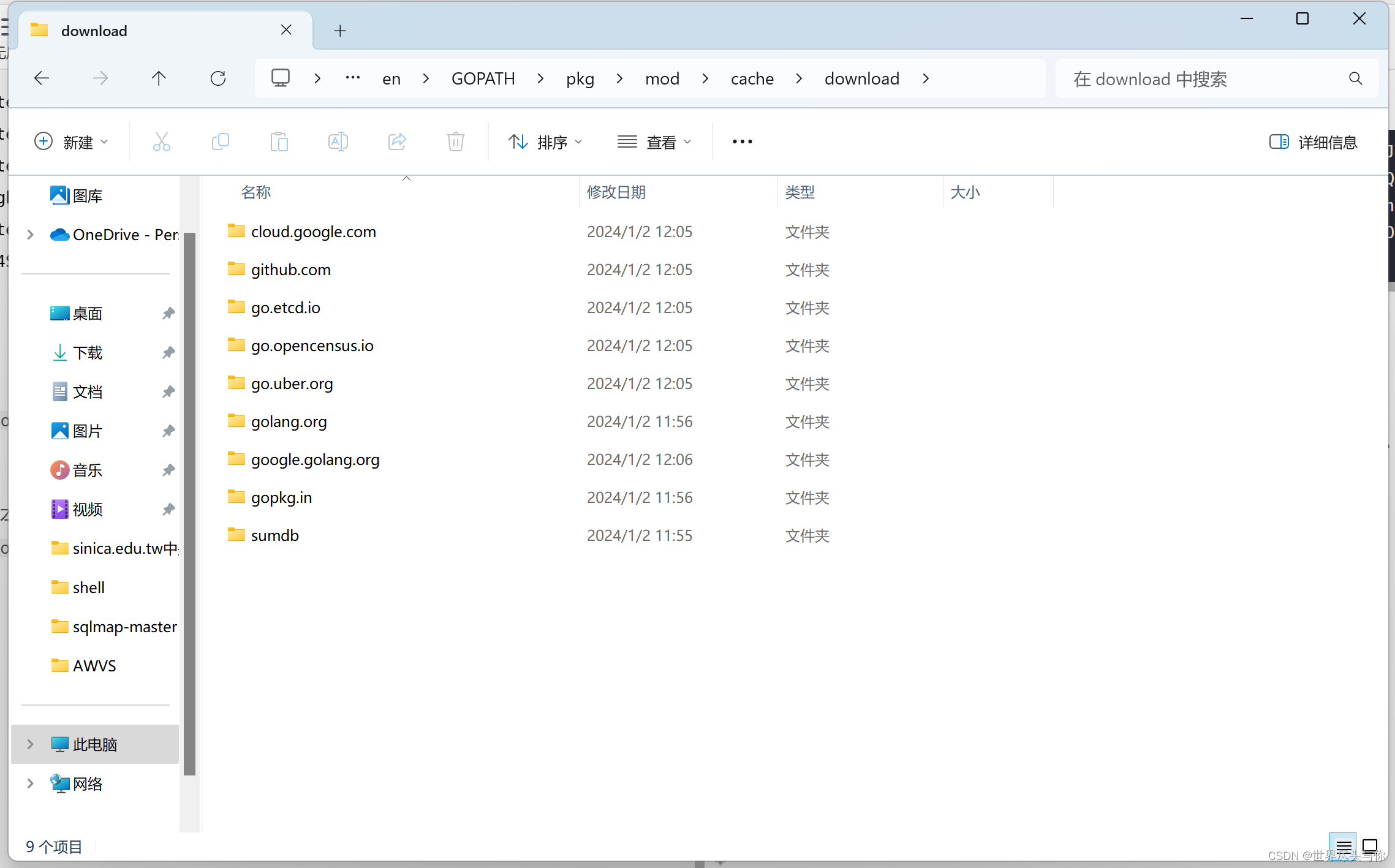Click the 新建 button
Screen dimensions: 1395x868
(x=75, y=141)
